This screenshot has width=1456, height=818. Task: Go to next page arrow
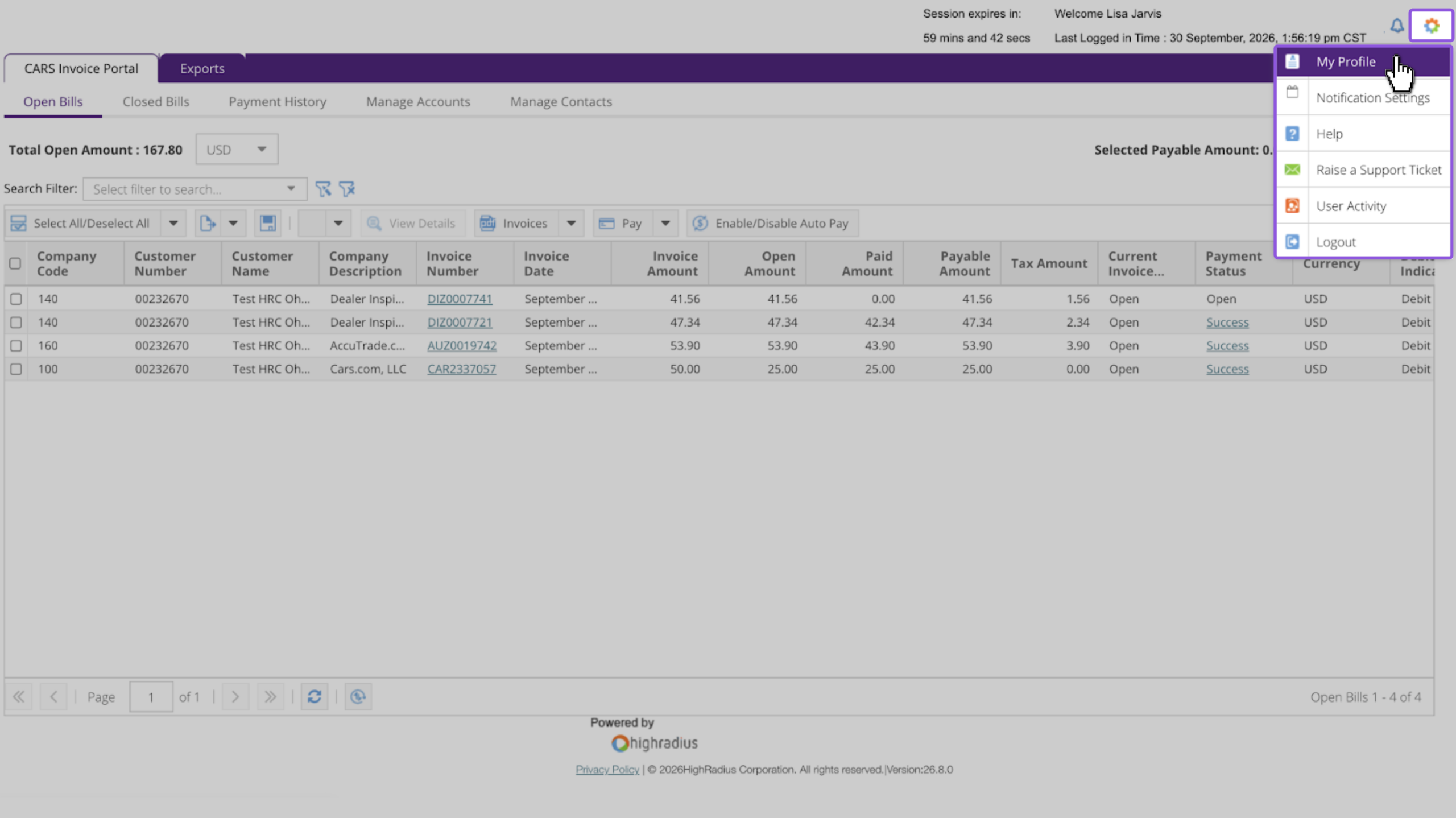235,696
